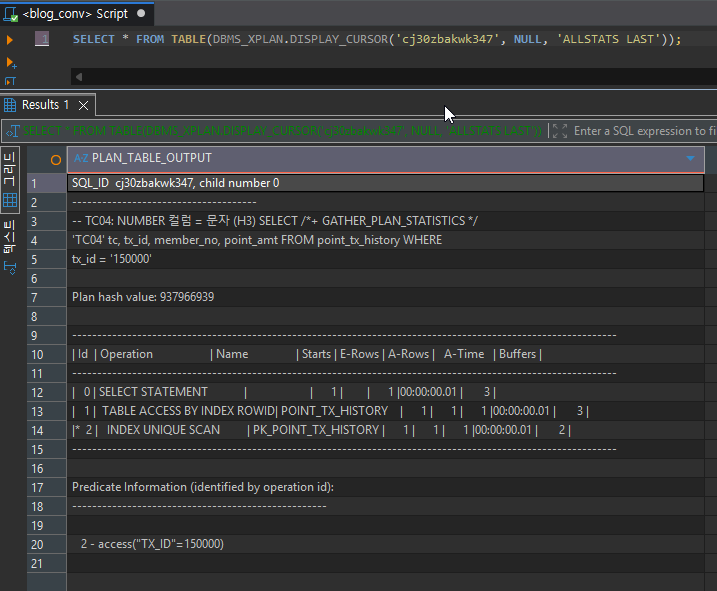This screenshot has width=717, height=591.
Task: Run the SQL statement with the execute arrow
Action: pos(10,40)
